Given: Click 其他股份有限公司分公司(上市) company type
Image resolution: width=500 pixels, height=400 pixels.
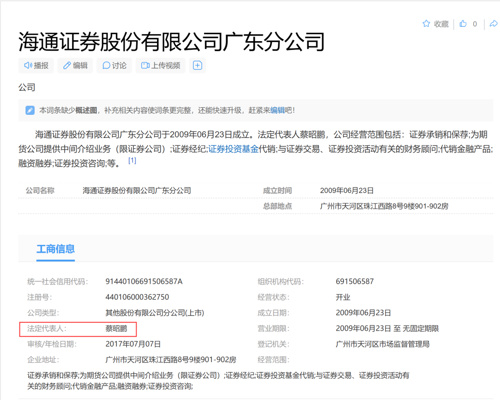Looking at the screenshot, I should point(155,313).
